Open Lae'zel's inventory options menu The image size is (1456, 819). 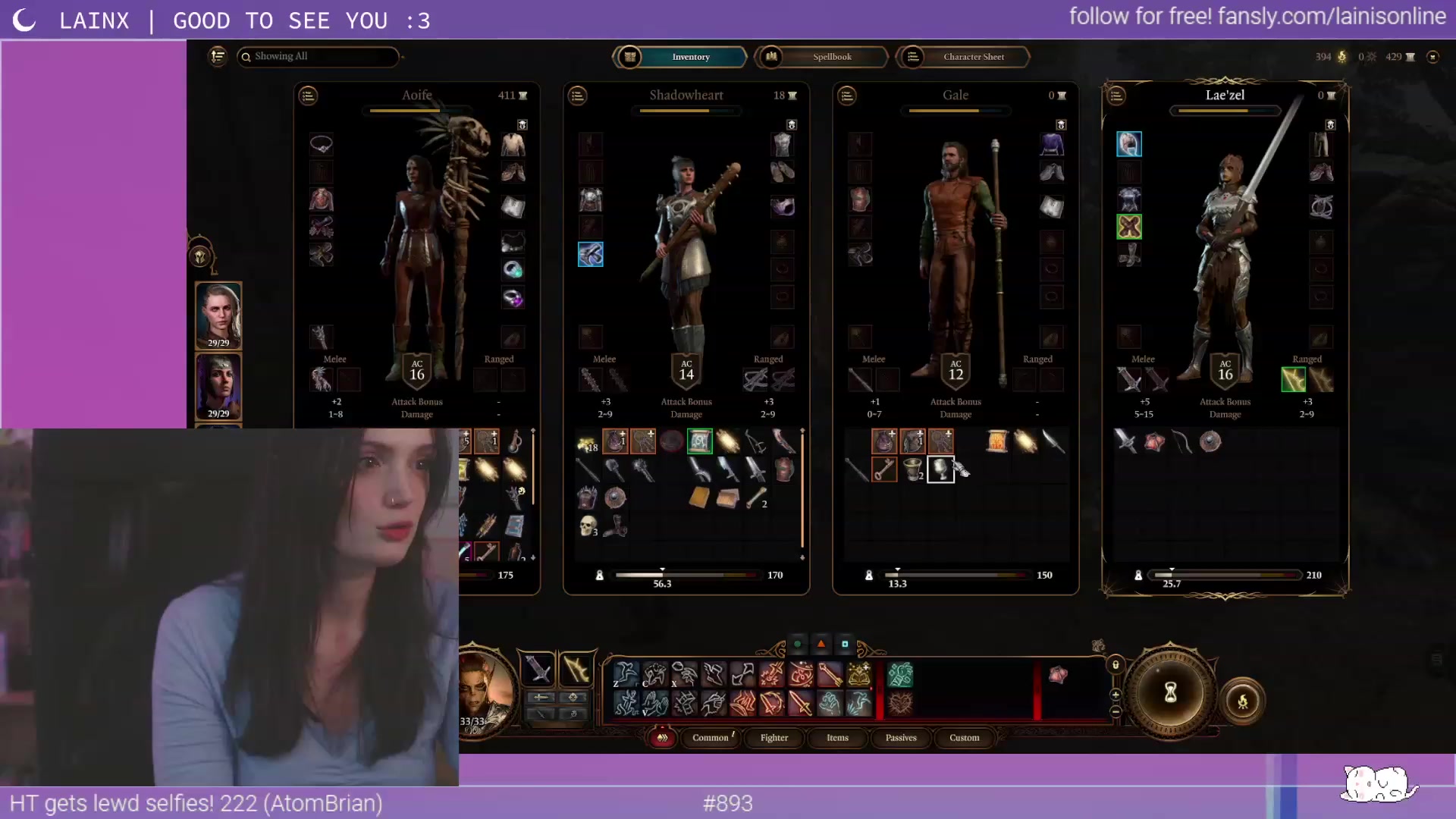1116,96
